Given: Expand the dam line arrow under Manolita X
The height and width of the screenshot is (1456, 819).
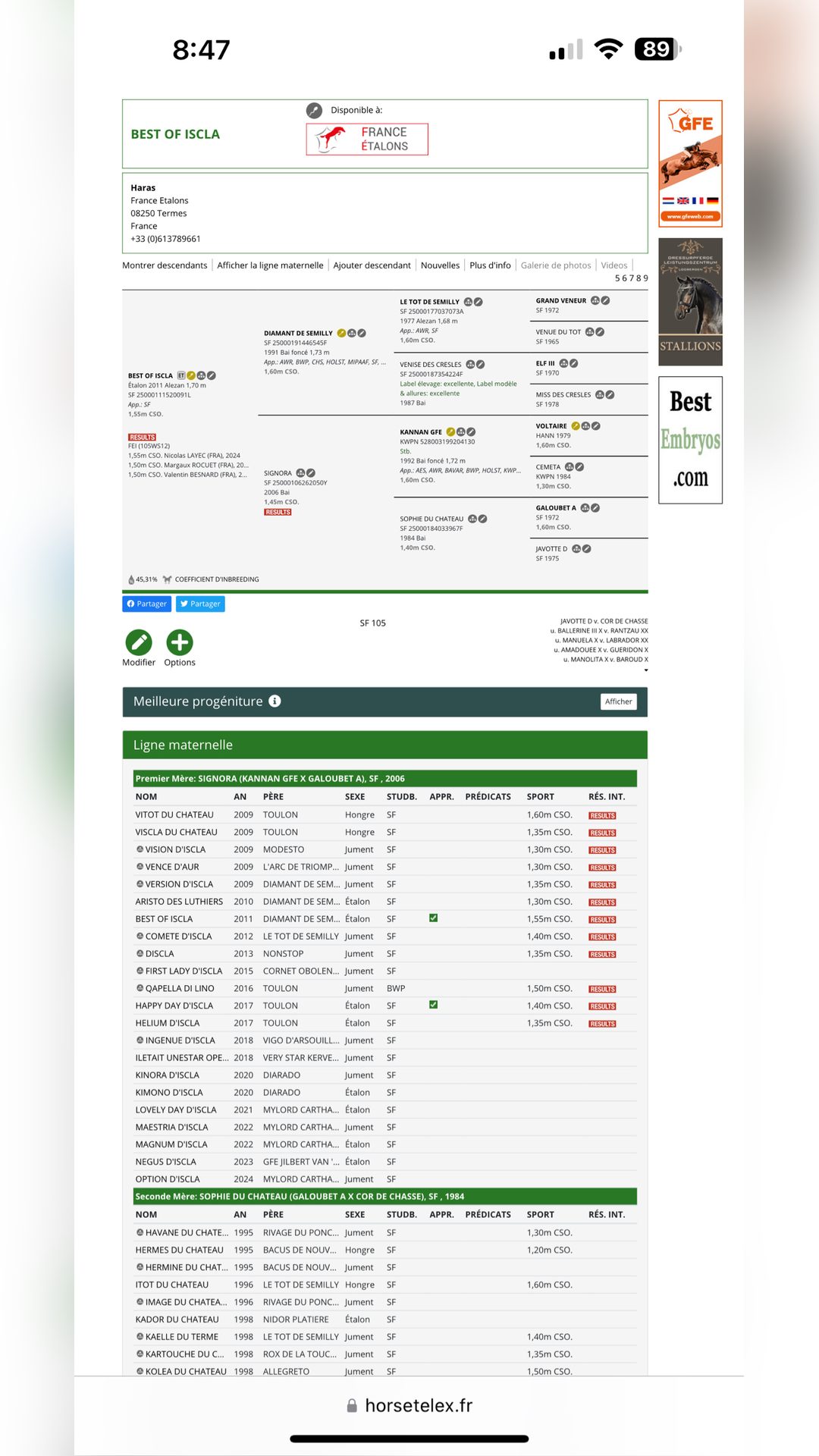Looking at the screenshot, I should [646, 670].
